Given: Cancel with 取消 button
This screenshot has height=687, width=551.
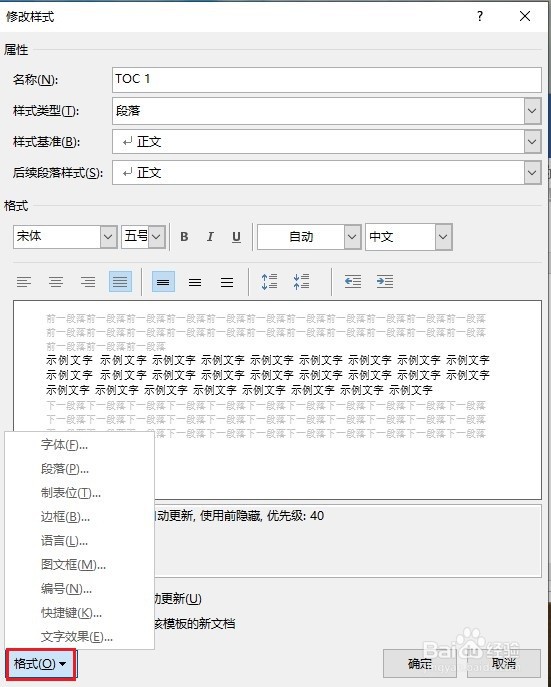Looking at the screenshot, I should click(504, 664).
